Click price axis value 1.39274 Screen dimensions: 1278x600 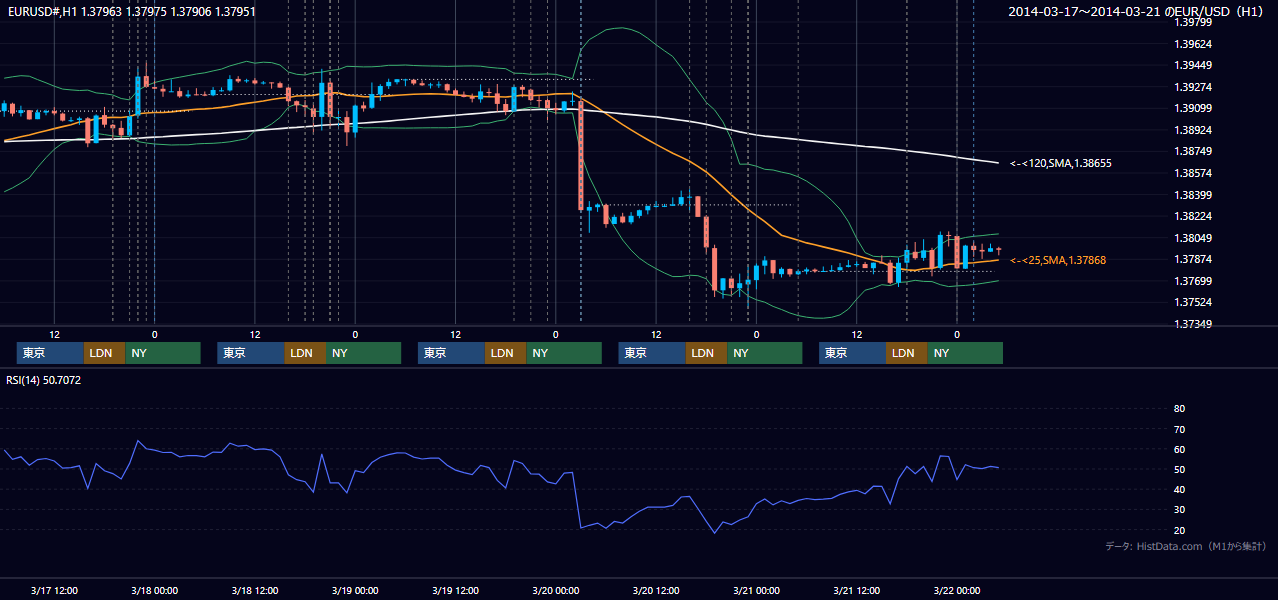1193,87
